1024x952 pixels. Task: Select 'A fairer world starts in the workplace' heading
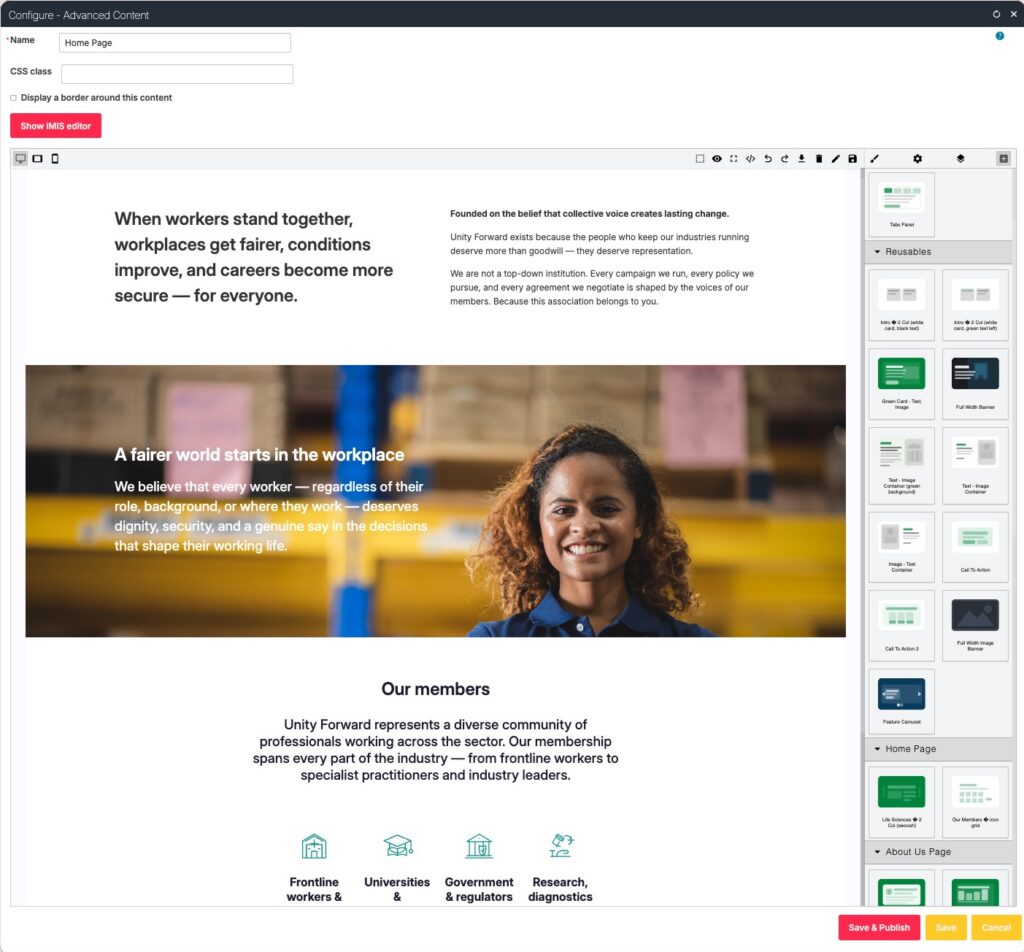pos(259,454)
